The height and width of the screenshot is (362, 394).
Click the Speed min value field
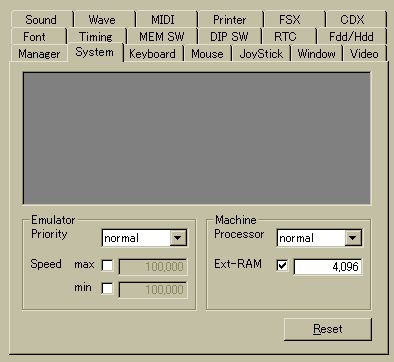pyautogui.click(x=153, y=289)
